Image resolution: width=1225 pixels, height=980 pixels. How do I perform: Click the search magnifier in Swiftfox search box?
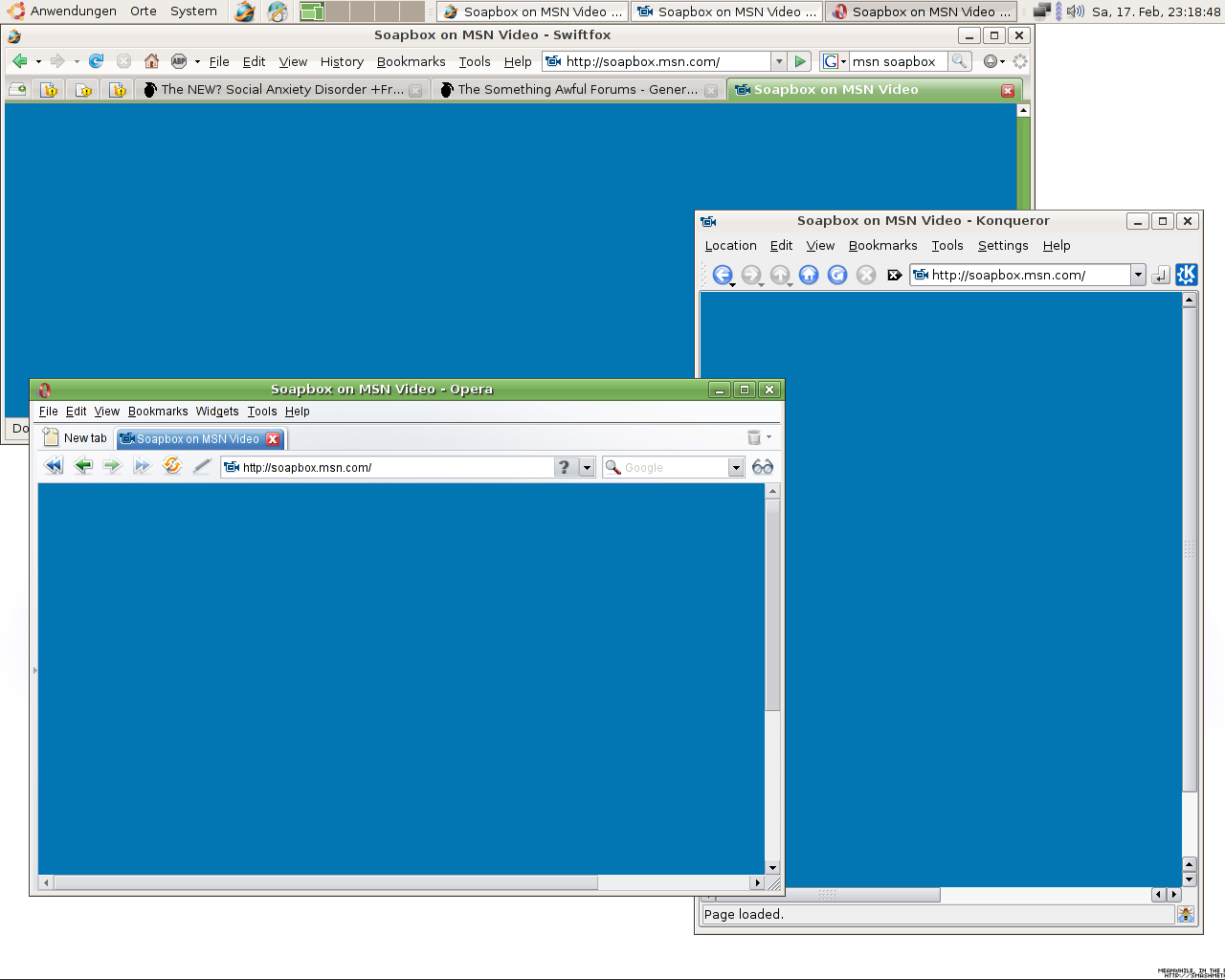(x=959, y=61)
